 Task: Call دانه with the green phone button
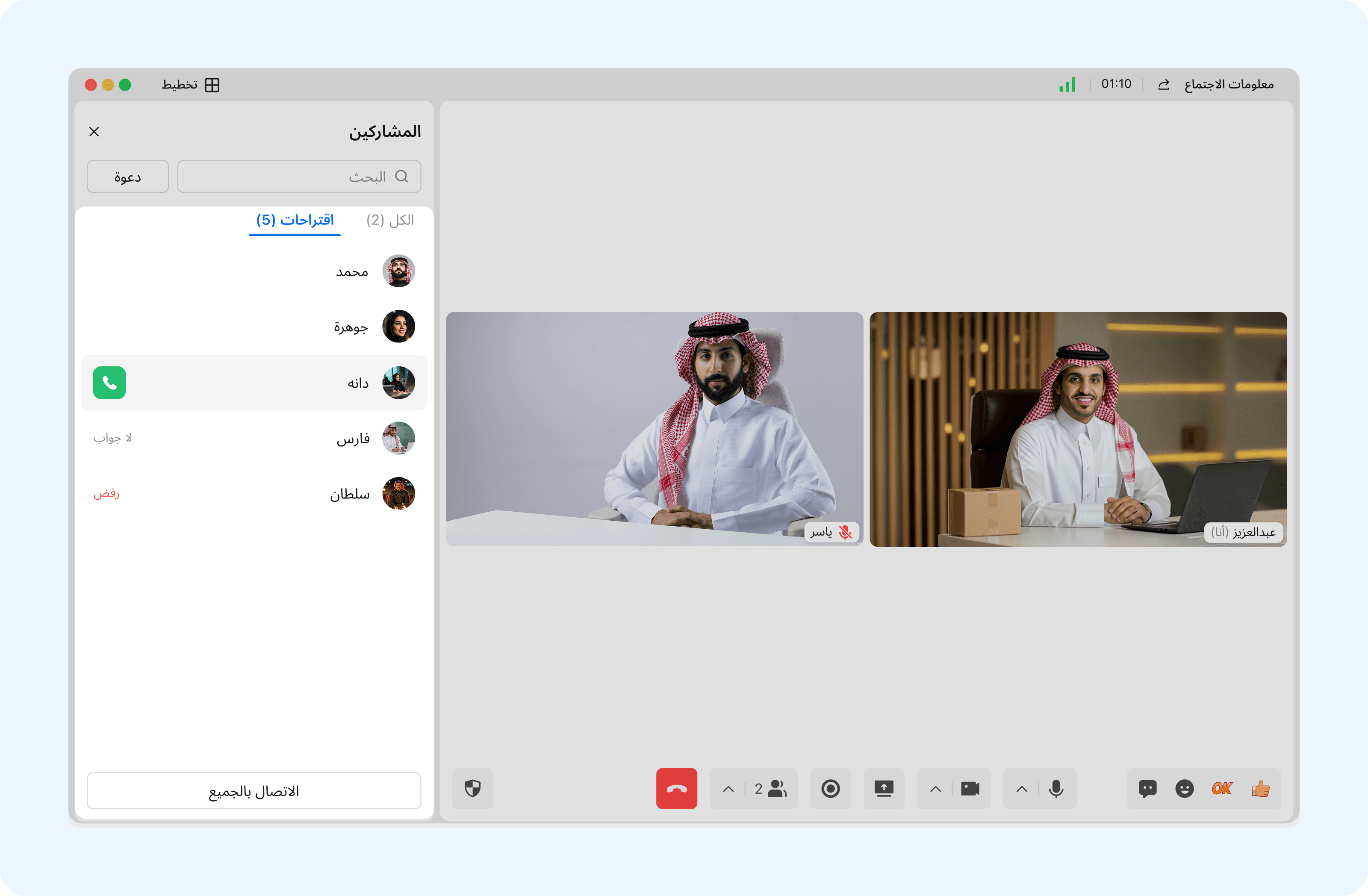109,383
